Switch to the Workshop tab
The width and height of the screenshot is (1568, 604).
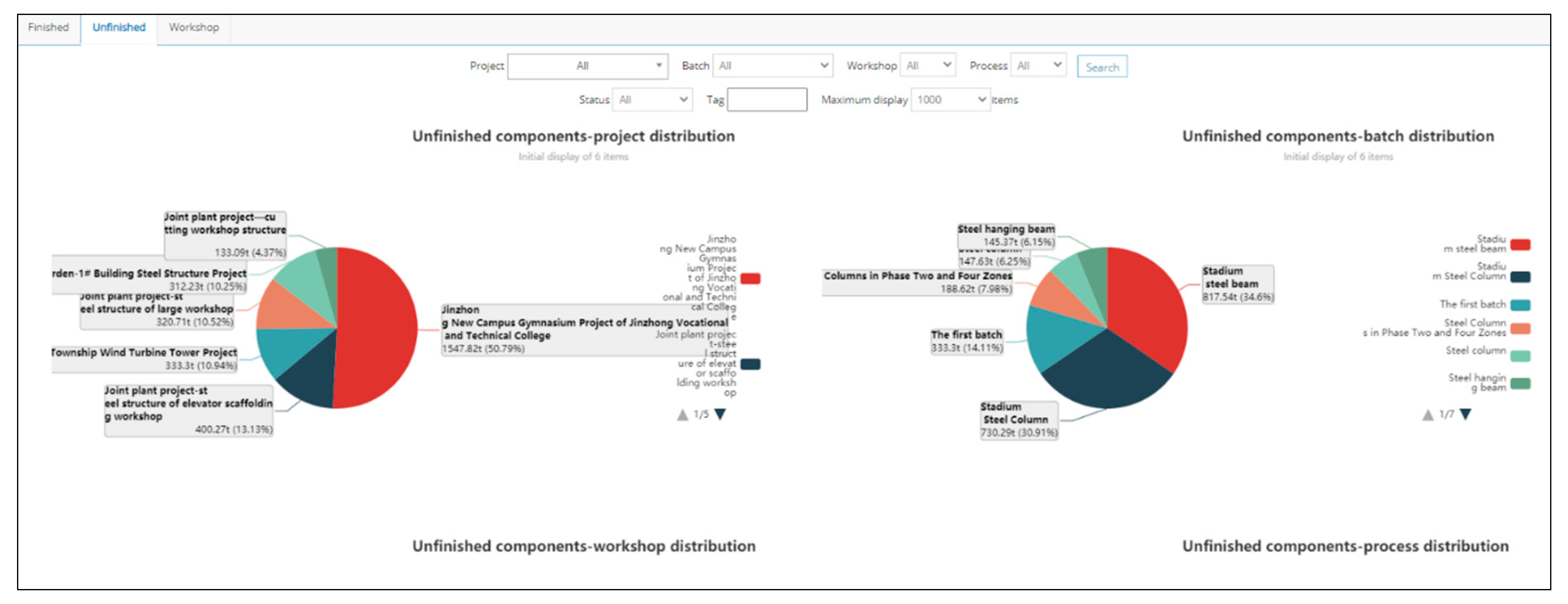[194, 27]
